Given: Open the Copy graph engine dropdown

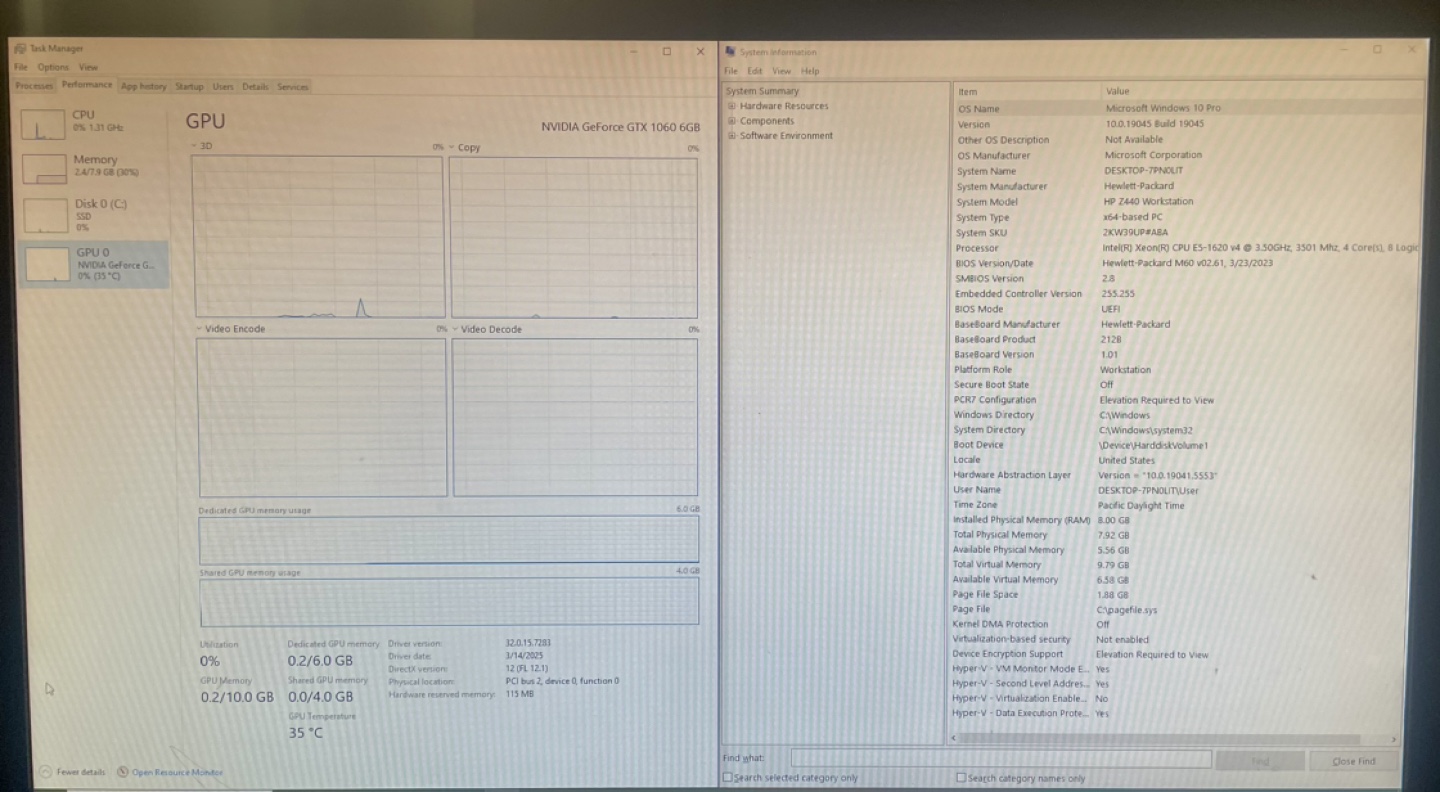Looking at the screenshot, I should click(452, 148).
